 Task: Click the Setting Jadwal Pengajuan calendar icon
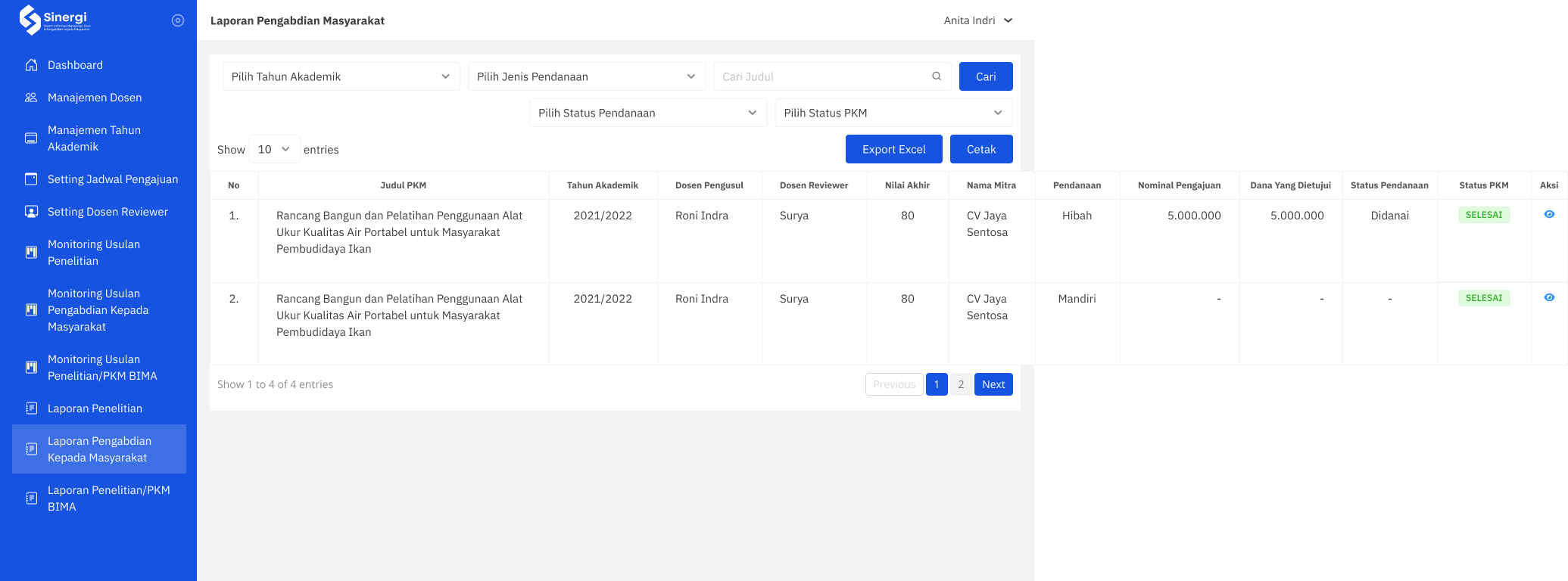[31, 179]
